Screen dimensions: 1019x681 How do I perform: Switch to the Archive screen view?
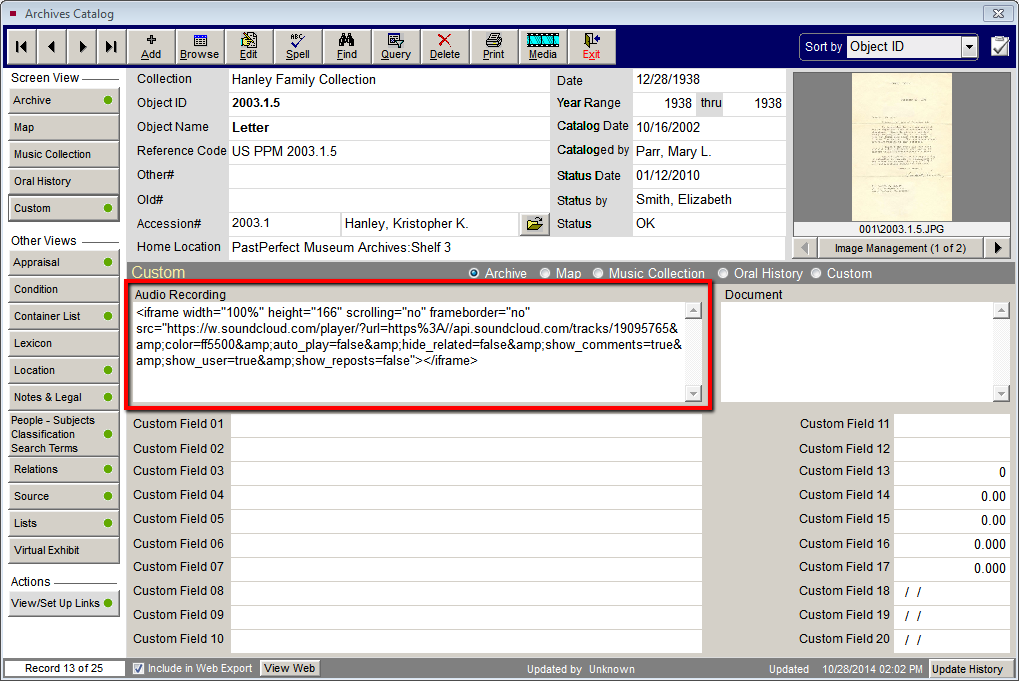click(63, 100)
